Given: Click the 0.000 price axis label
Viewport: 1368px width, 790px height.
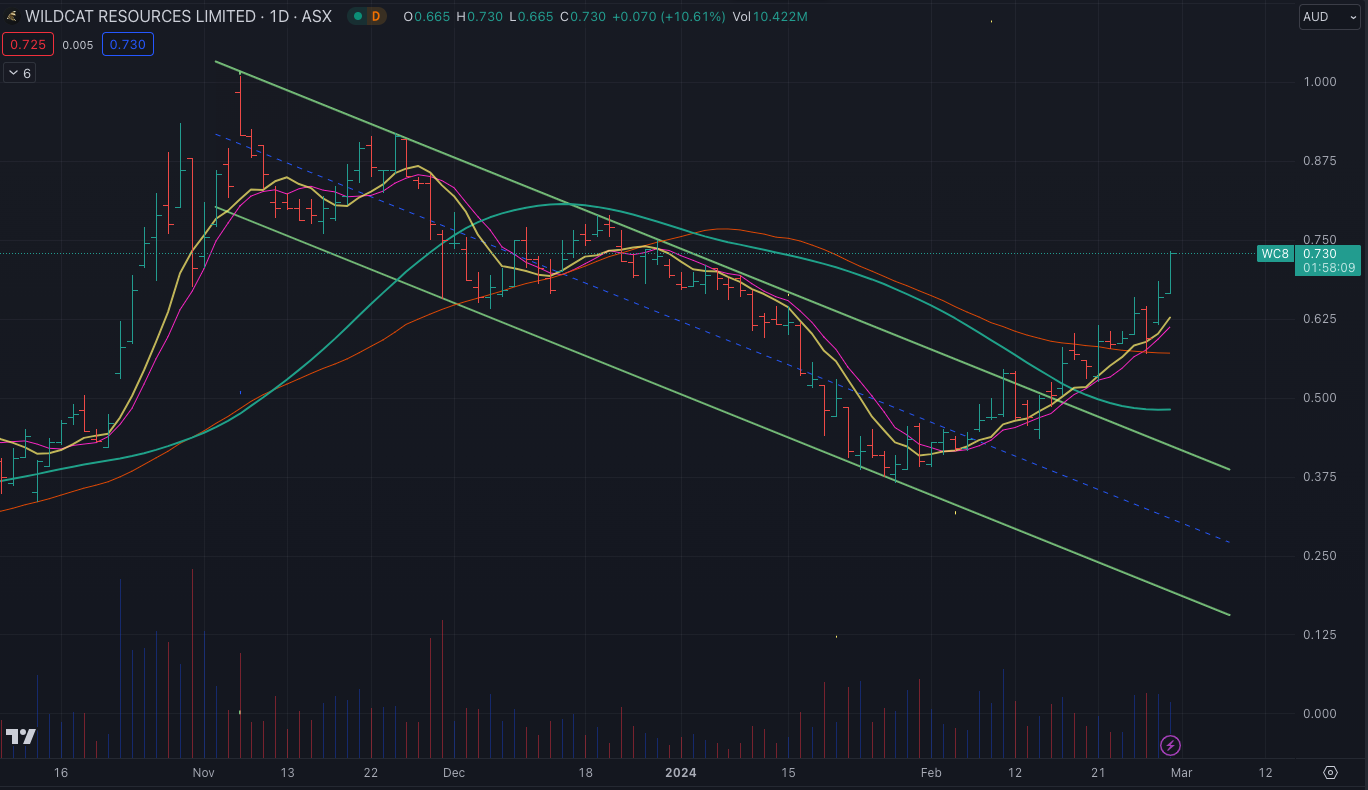Looking at the screenshot, I should click(x=1318, y=714).
